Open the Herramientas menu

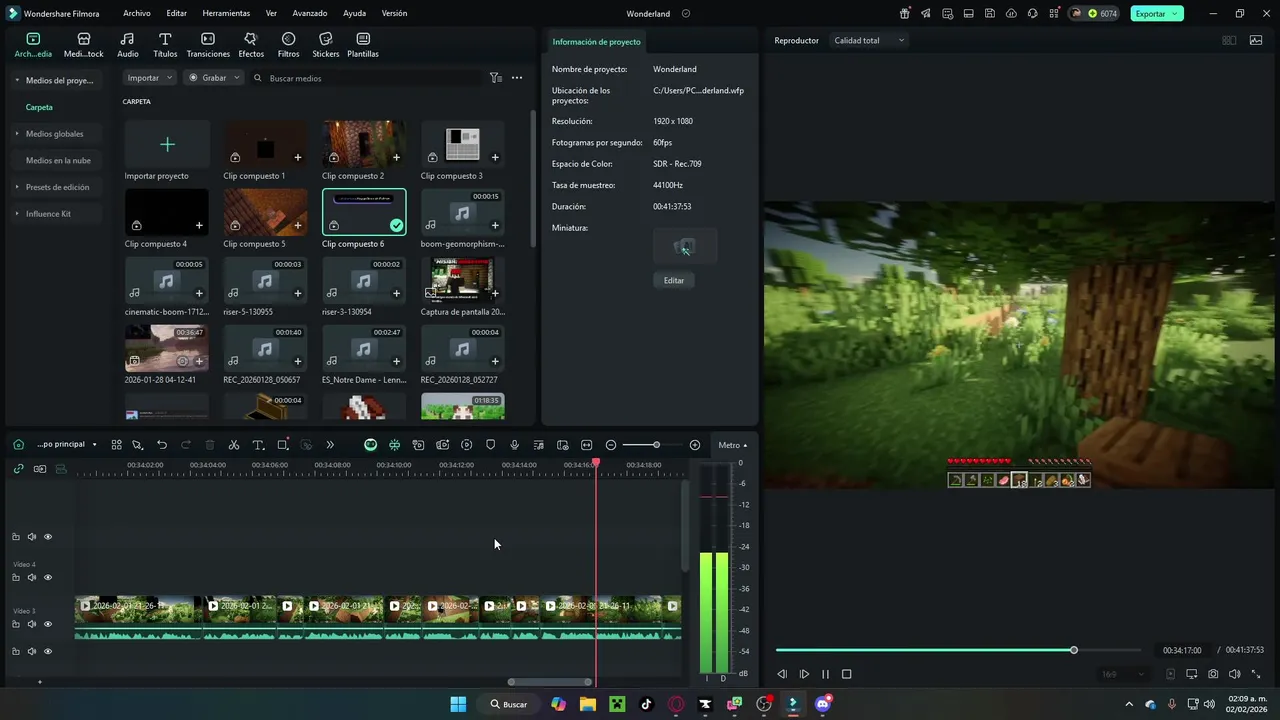(x=226, y=14)
